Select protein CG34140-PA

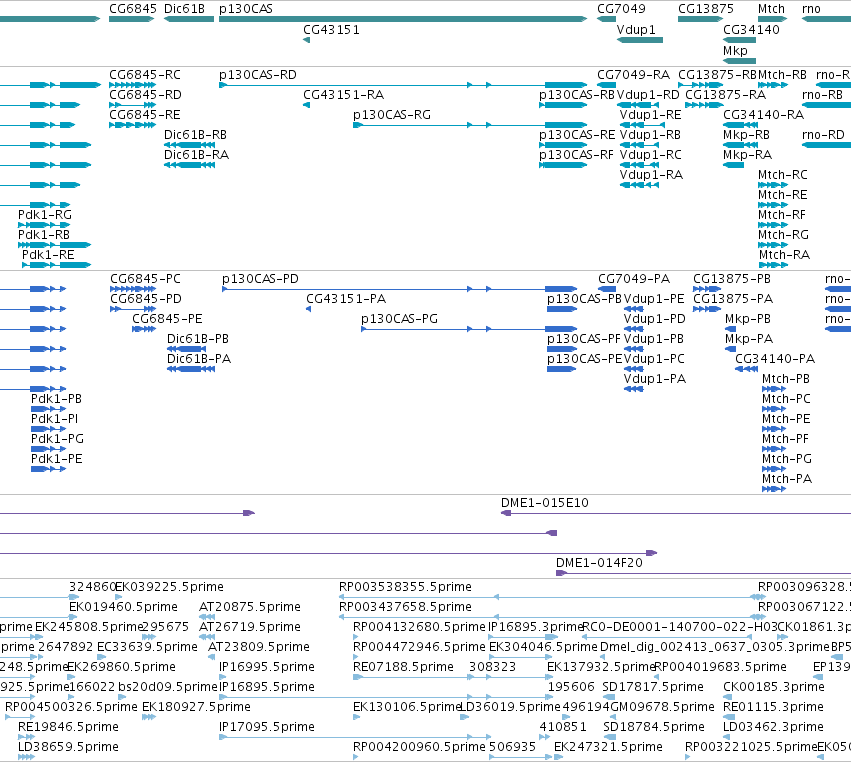(x=746, y=369)
